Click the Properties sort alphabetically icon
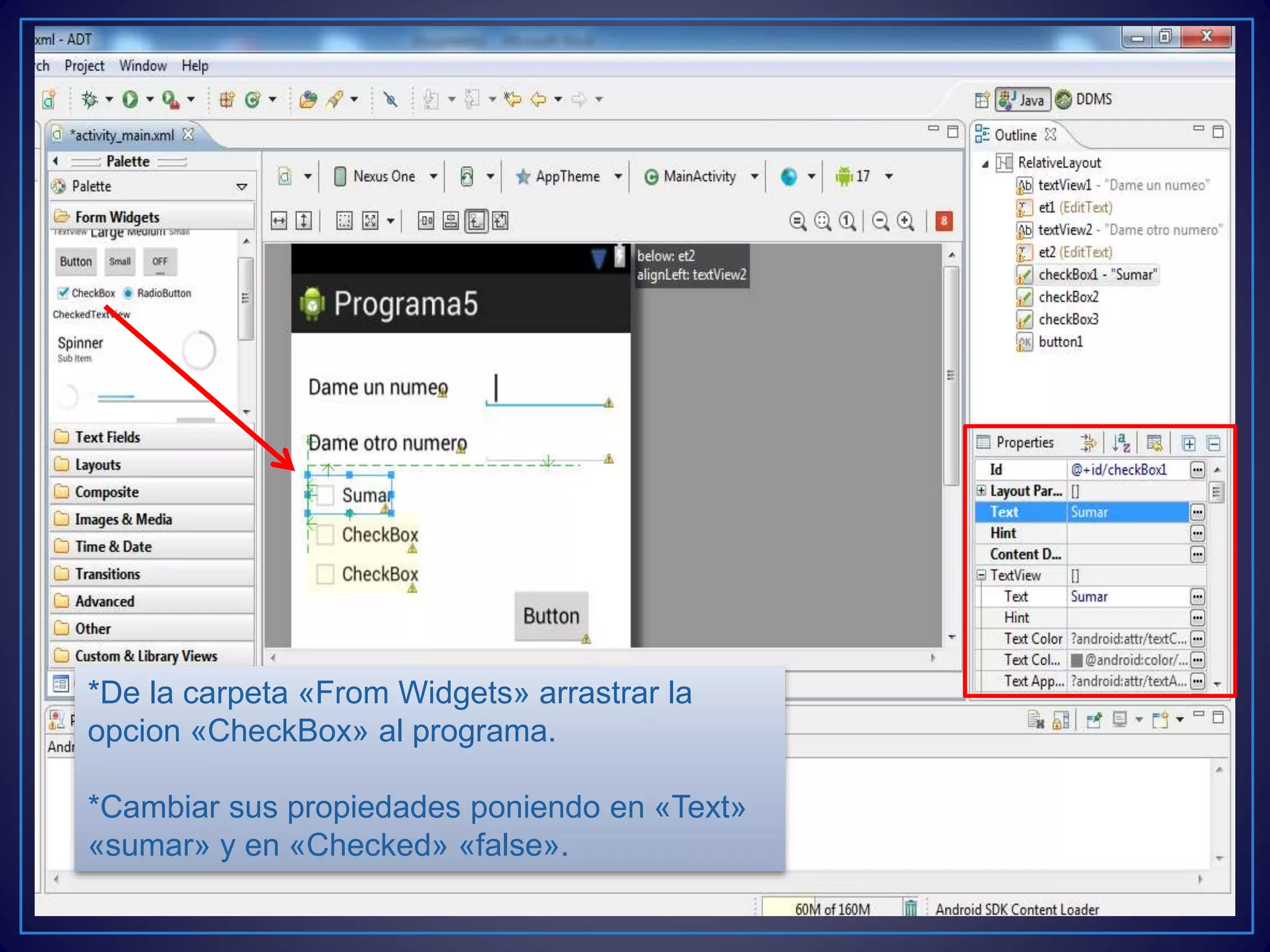Image resolution: width=1270 pixels, height=952 pixels. (x=1121, y=443)
